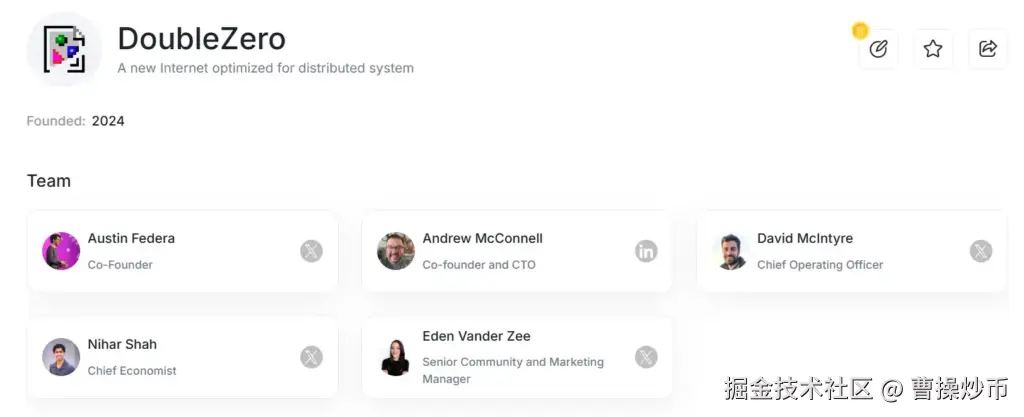Click the edit pencil icon
Viewport: 1024px width, 417px height.
(879, 49)
